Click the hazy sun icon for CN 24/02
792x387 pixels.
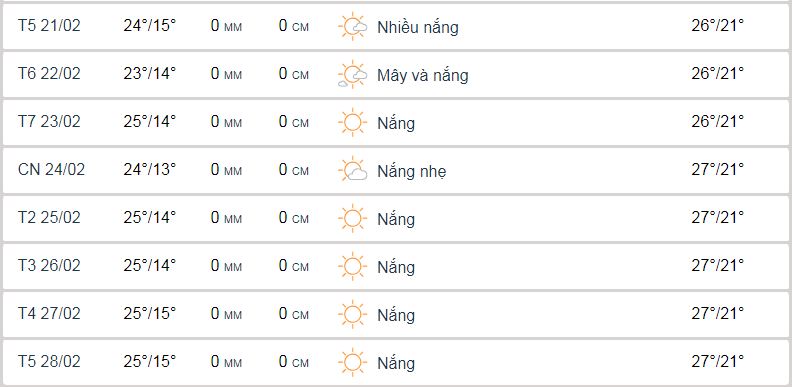(352, 170)
